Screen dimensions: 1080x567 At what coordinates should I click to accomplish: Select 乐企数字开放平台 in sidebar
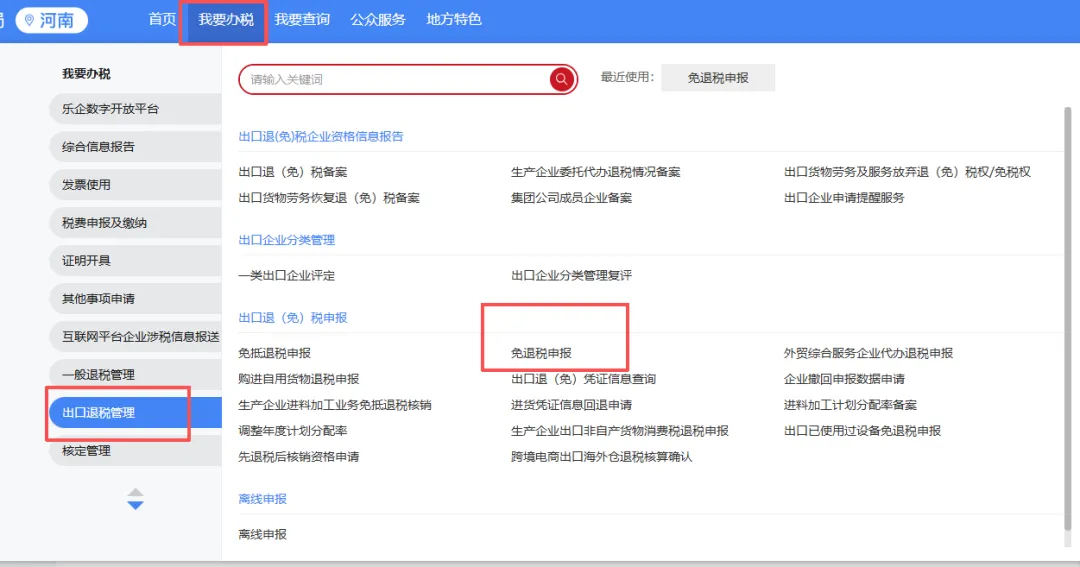pos(136,109)
